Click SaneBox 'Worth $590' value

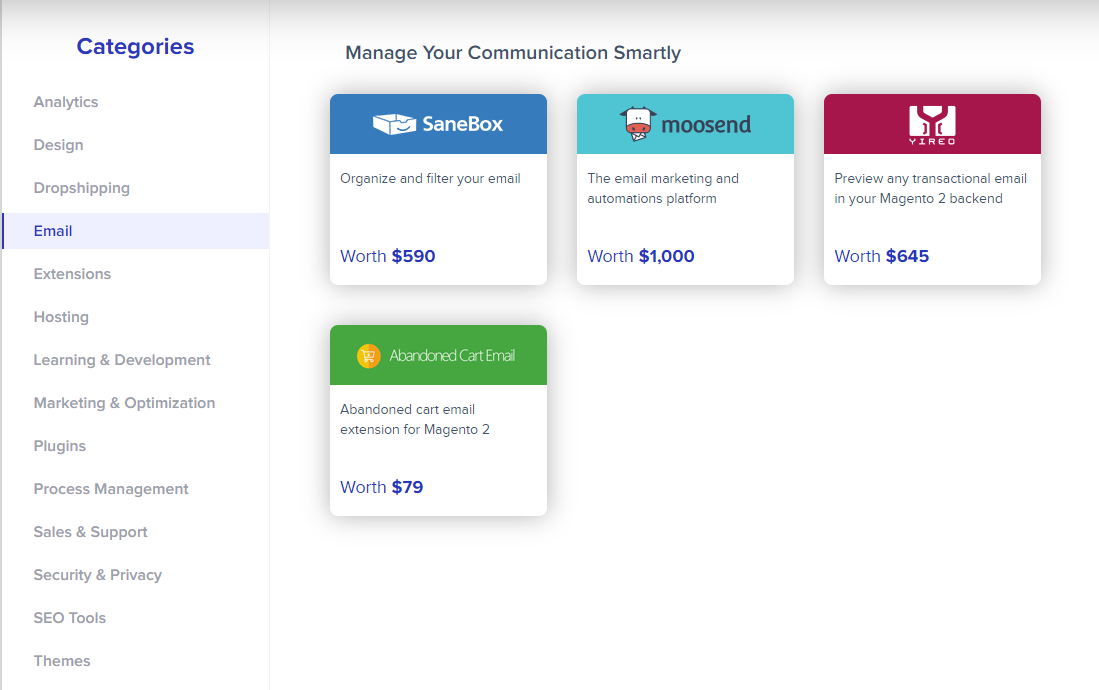coord(388,256)
